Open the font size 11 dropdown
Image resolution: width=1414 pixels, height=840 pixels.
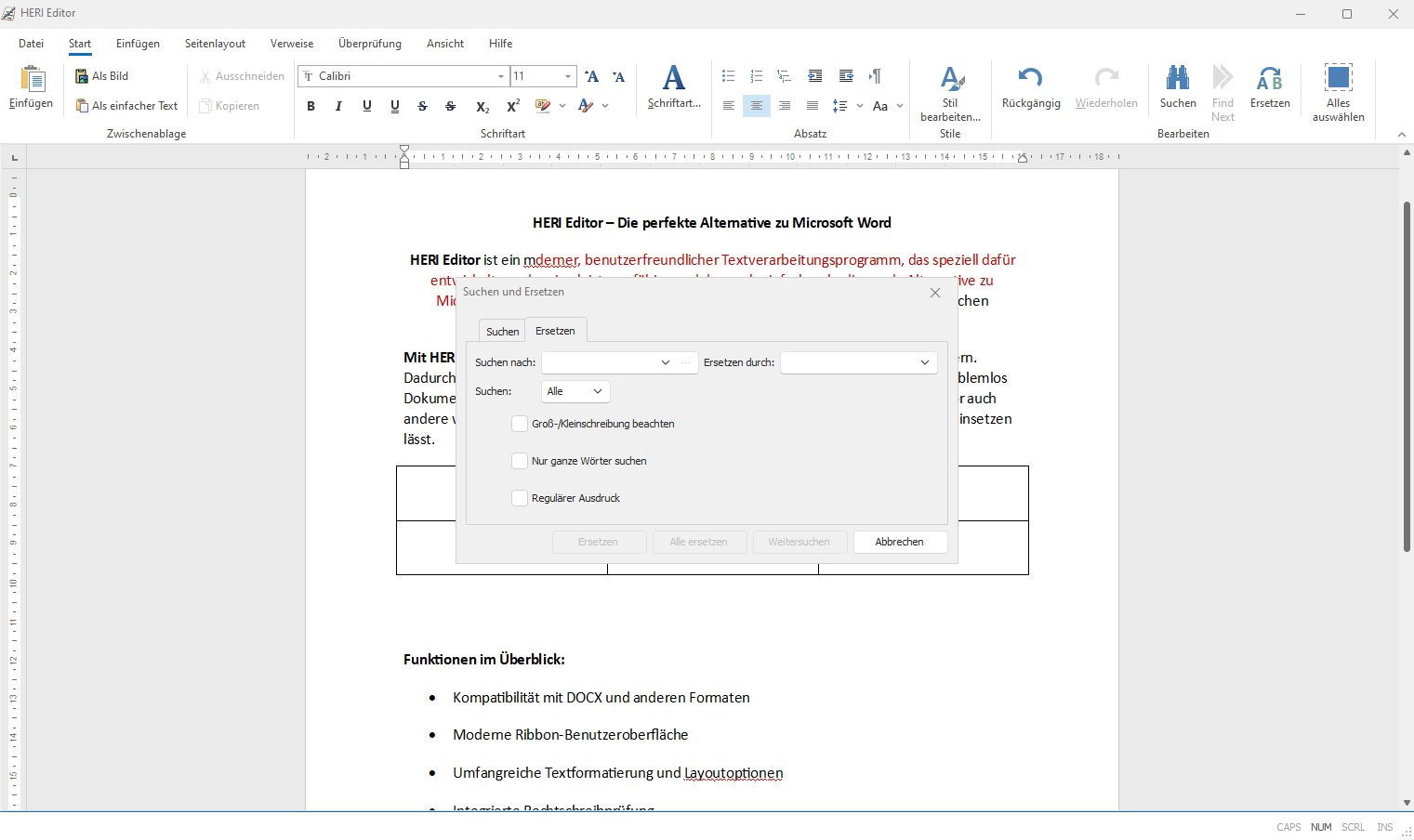[x=568, y=76]
